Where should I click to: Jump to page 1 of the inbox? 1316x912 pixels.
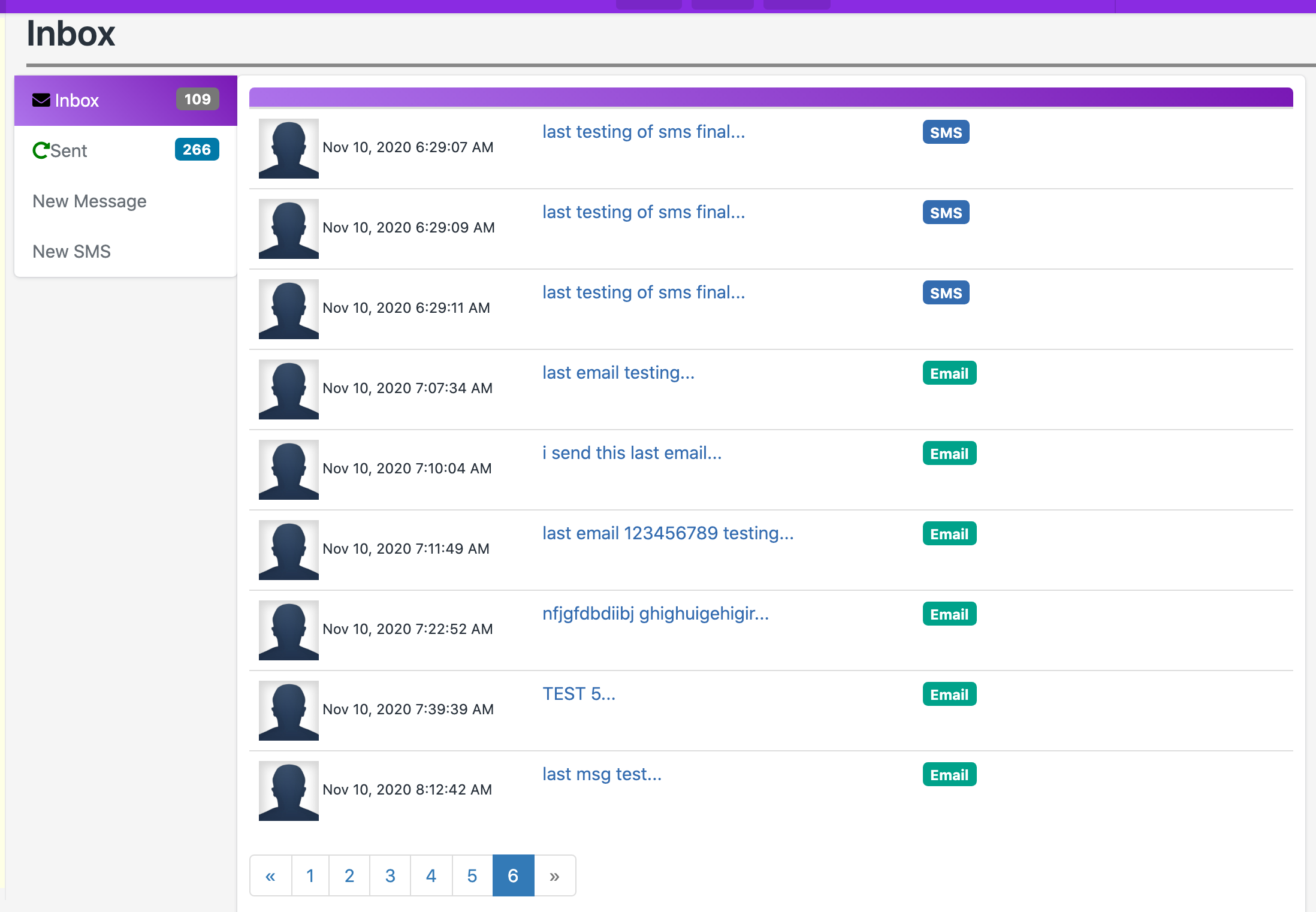click(x=310, y=876)
